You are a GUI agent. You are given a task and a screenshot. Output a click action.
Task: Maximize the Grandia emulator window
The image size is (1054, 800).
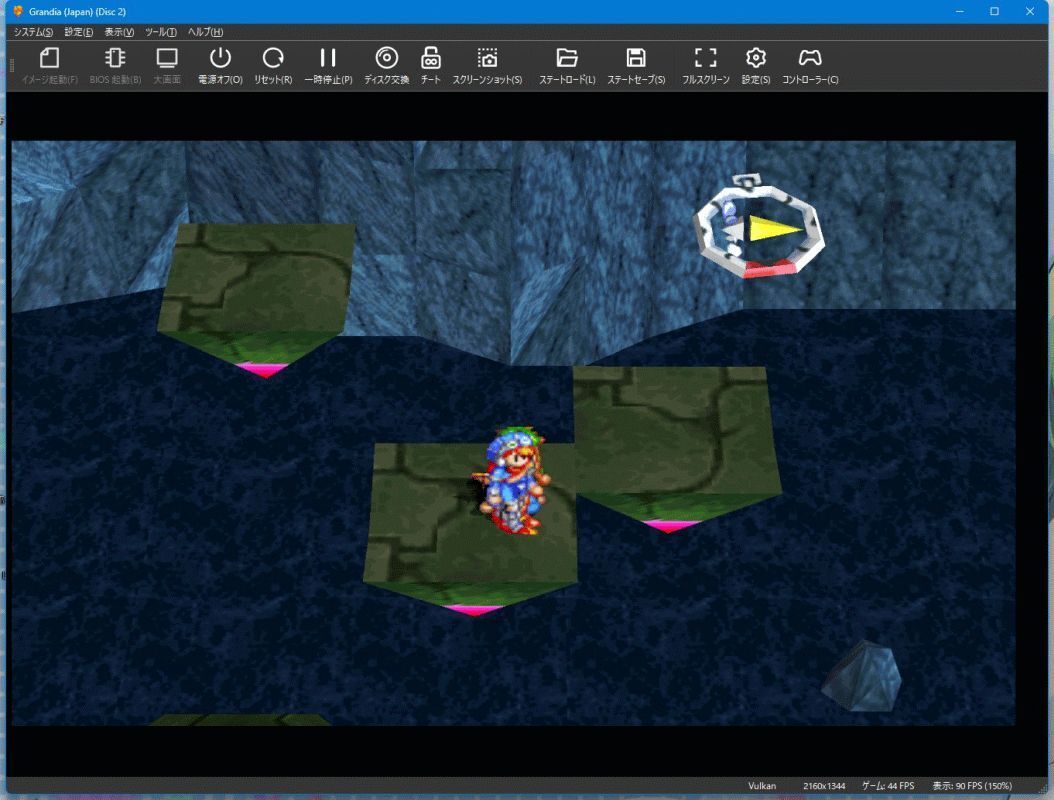pos(995,11)
